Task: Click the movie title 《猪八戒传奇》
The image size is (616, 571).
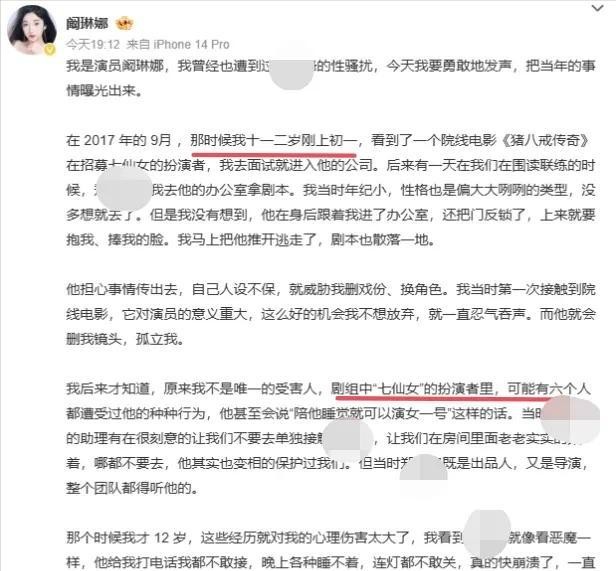Action: point(546,141)
